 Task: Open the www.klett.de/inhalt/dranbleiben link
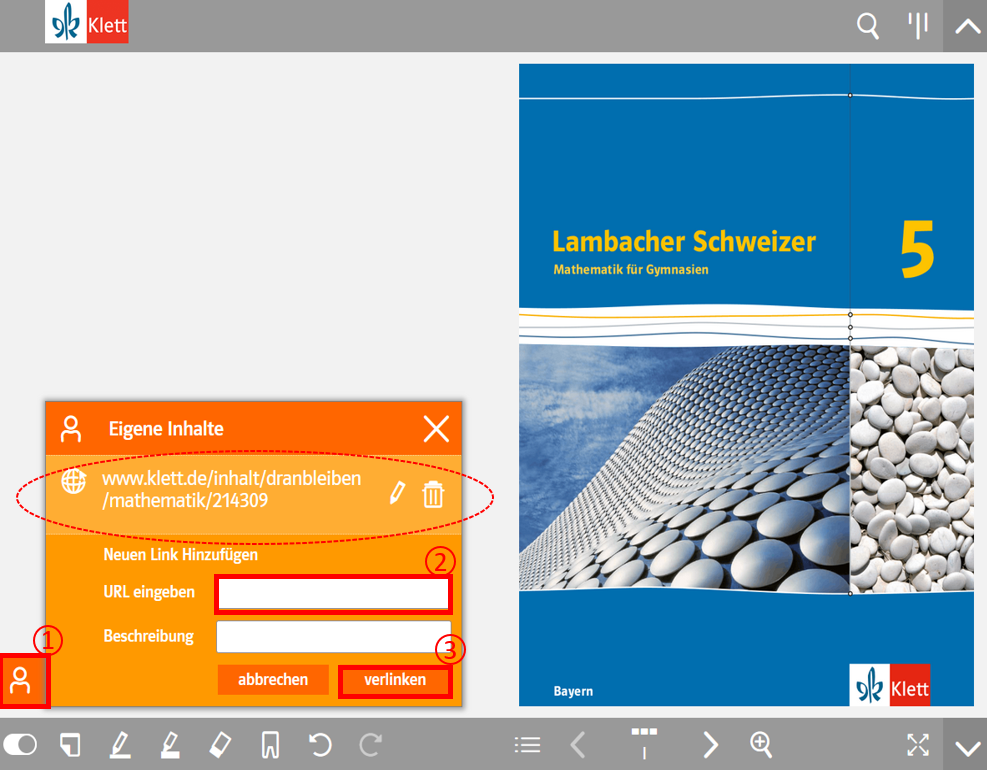(232, 489)
